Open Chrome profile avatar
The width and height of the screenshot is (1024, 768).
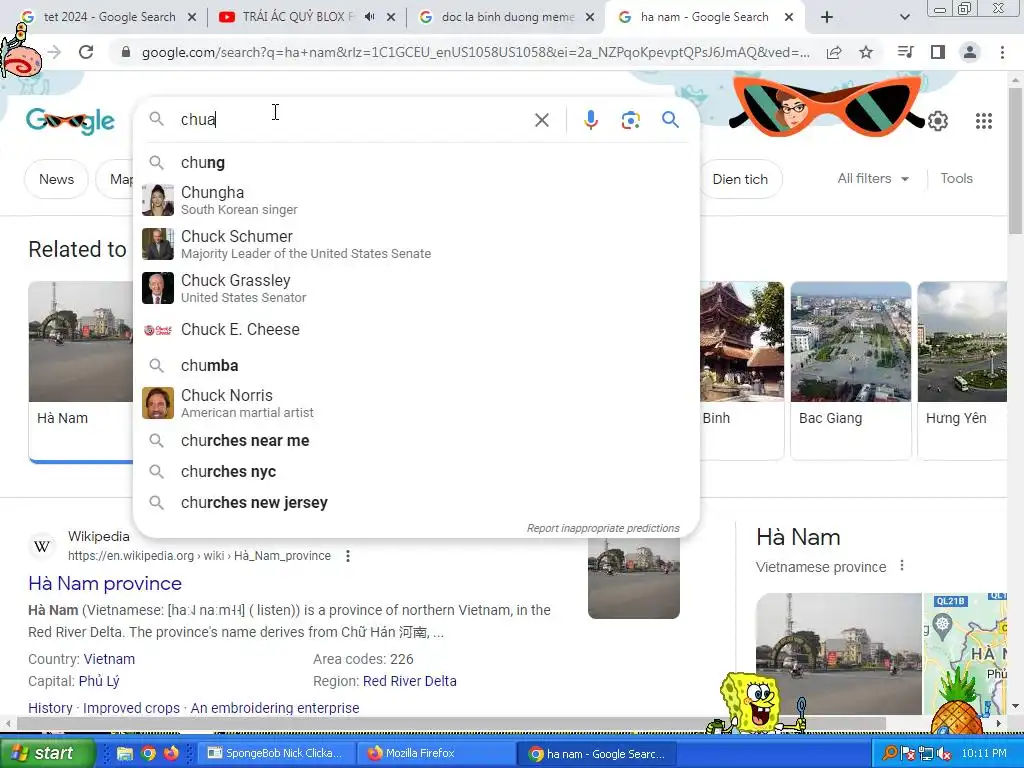coord(970,52)
